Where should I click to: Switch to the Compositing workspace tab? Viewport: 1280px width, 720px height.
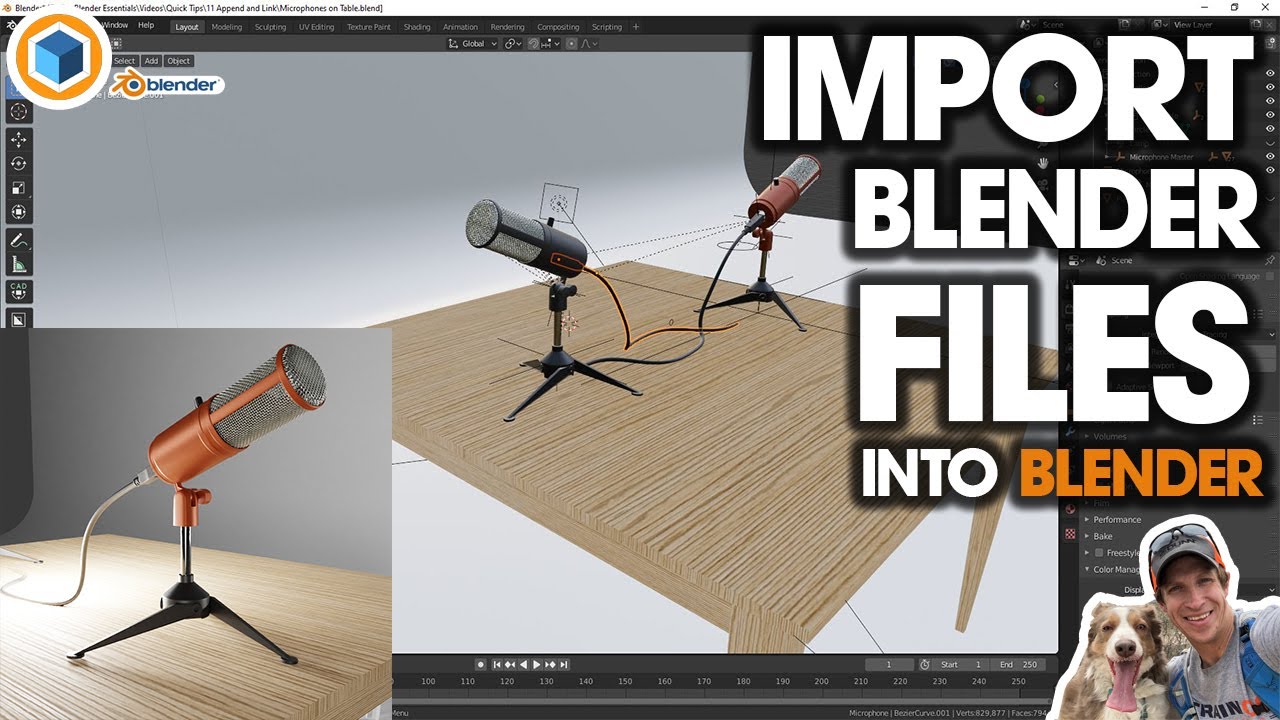(x=558, y=27)
